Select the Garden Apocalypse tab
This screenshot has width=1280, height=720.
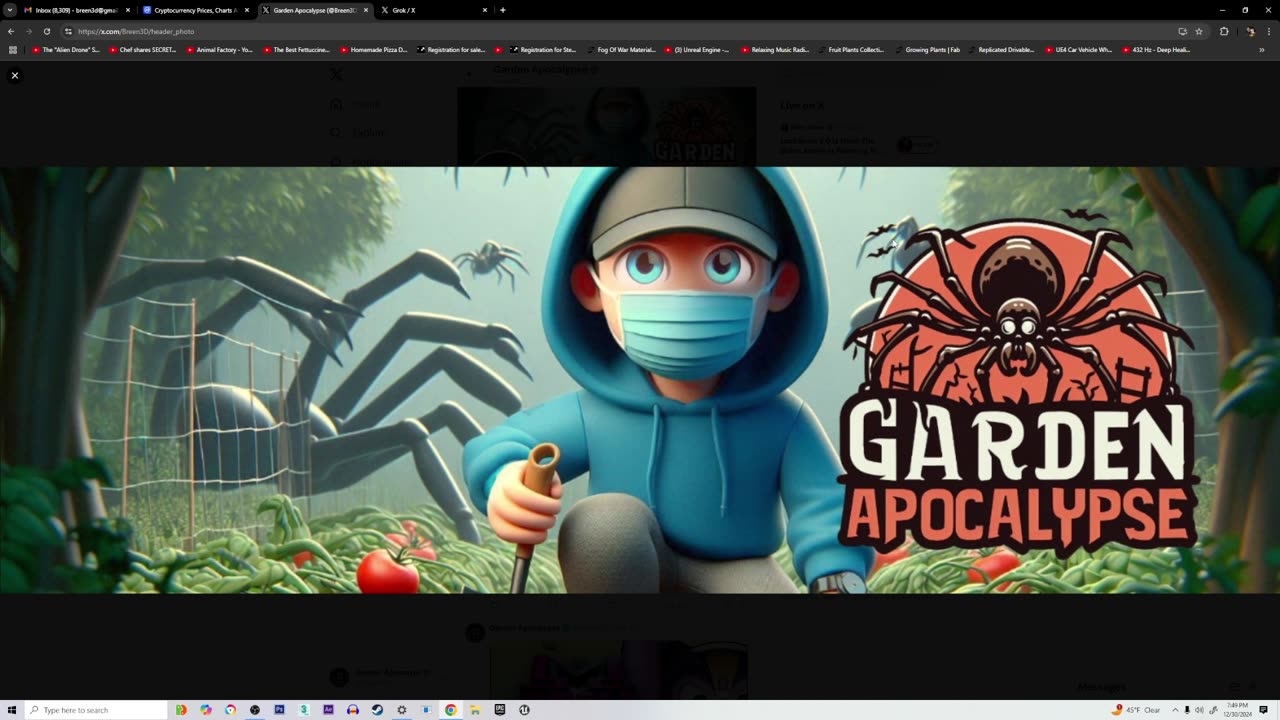pos(314,10)
